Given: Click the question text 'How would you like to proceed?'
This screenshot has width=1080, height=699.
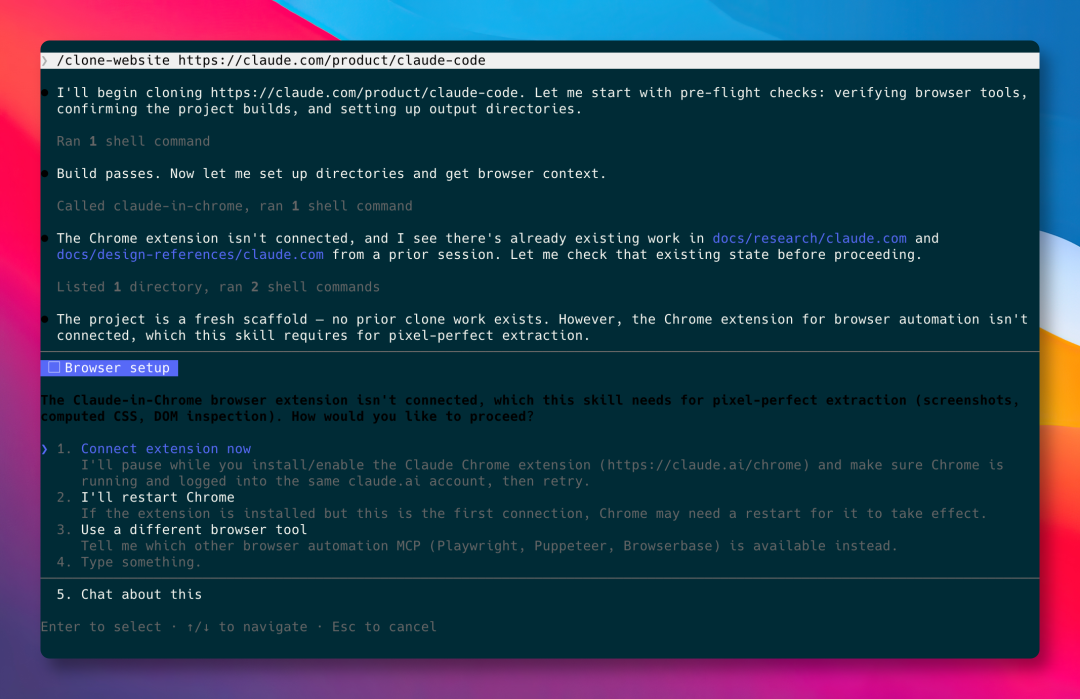Looking at the screenshot, I should click(x=412, y=417).
